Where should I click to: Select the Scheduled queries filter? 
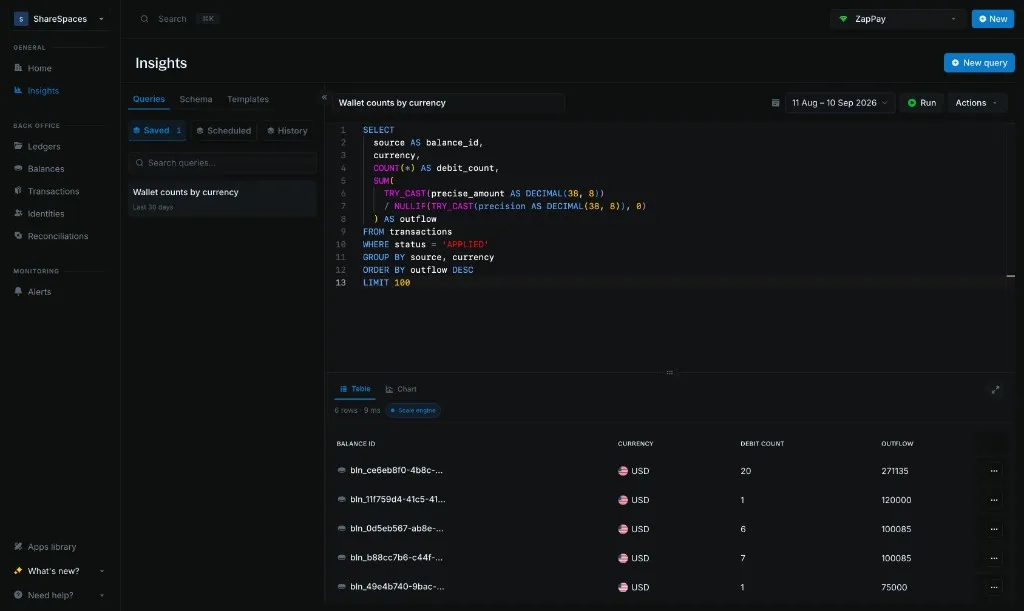pos(224,131)
